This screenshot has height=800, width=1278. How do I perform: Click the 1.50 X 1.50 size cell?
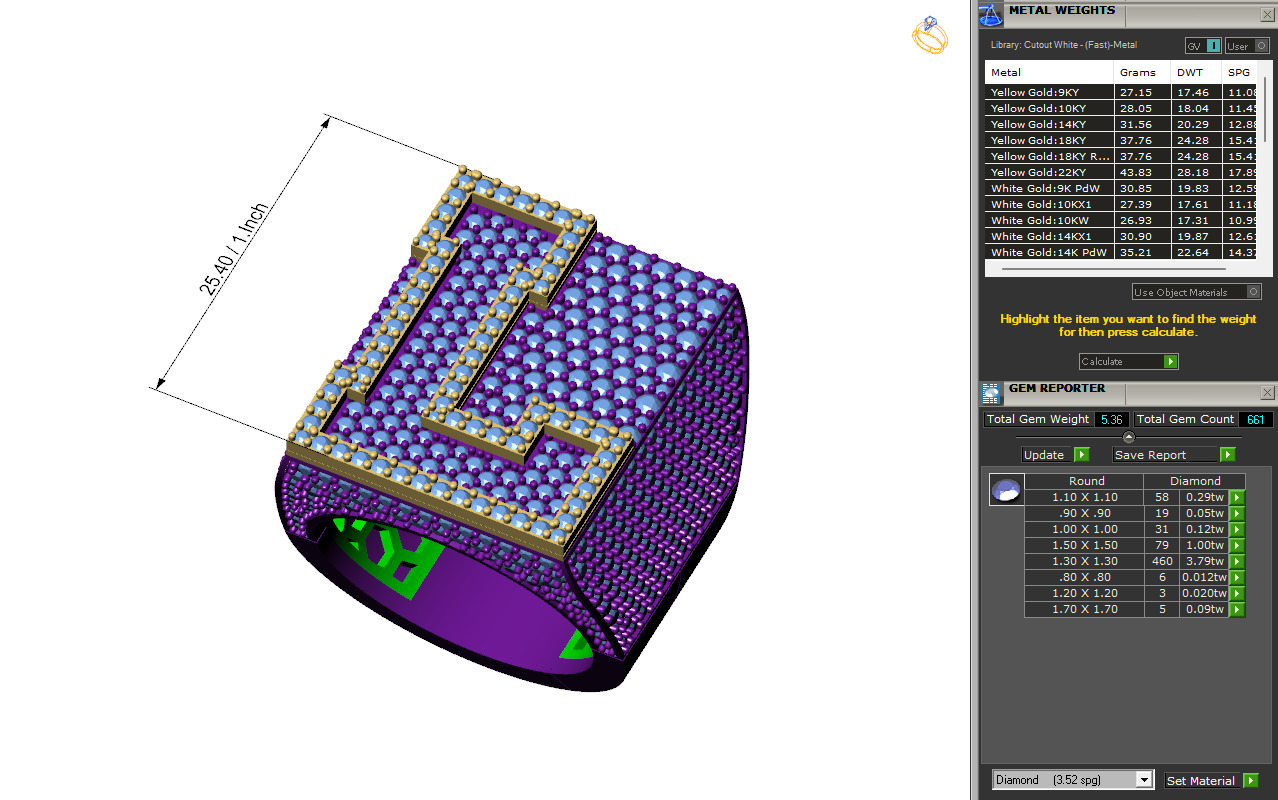coord(1085,545)
